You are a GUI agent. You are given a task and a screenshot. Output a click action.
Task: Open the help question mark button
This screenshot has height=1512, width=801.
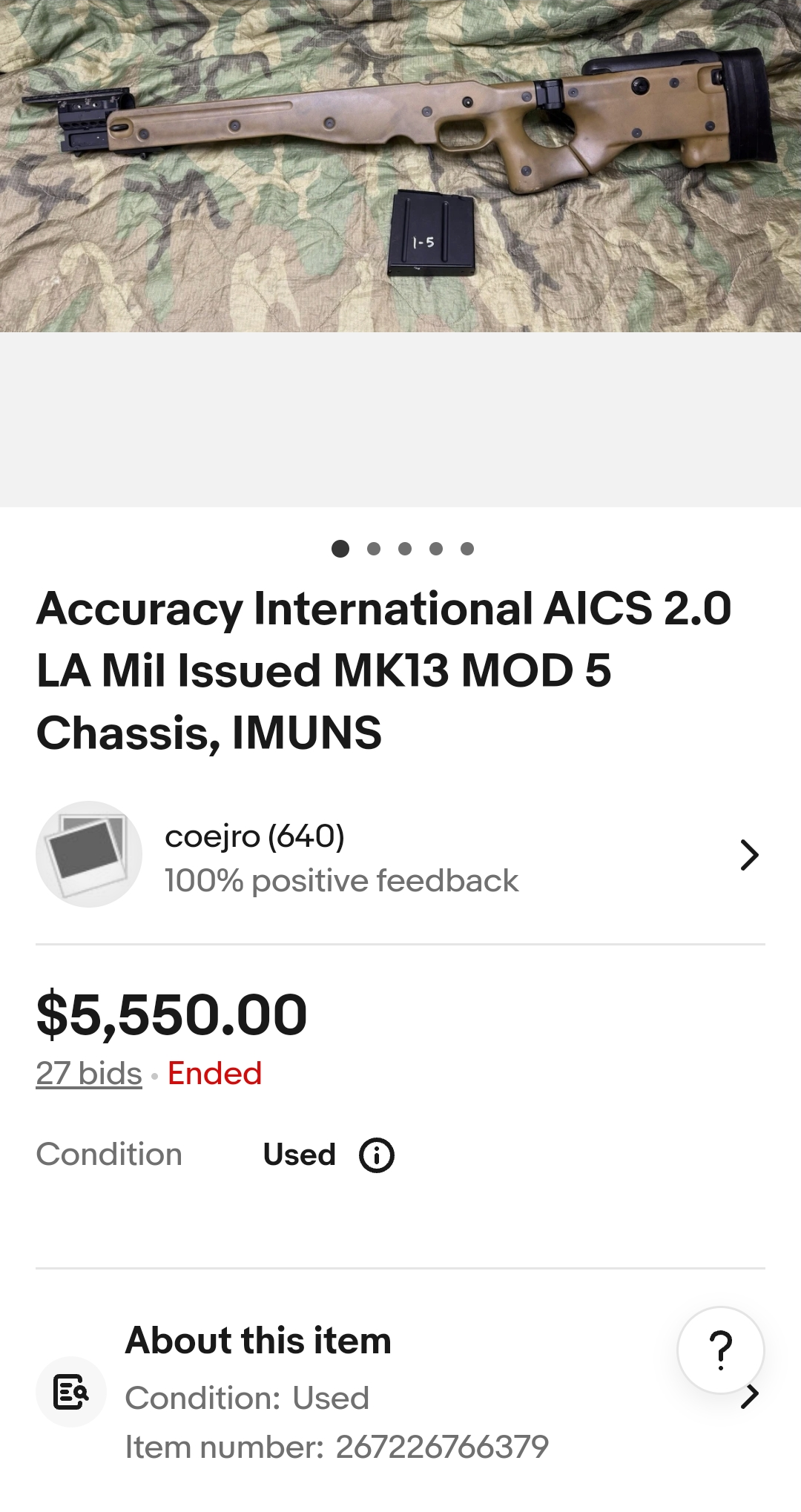(720, 1350)
